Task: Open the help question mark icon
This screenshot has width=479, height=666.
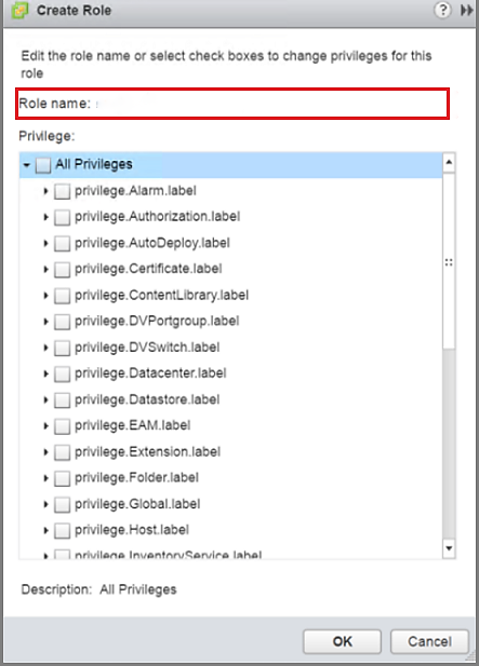Action: tap(442, 10)
